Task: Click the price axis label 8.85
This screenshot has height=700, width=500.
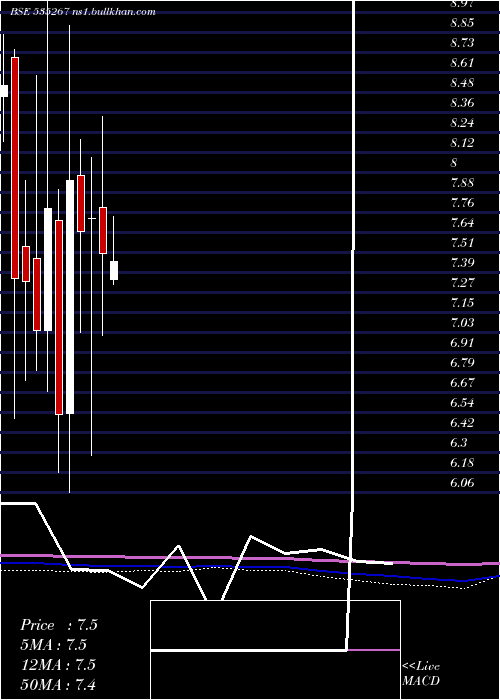Action: (x=462, y=23)
